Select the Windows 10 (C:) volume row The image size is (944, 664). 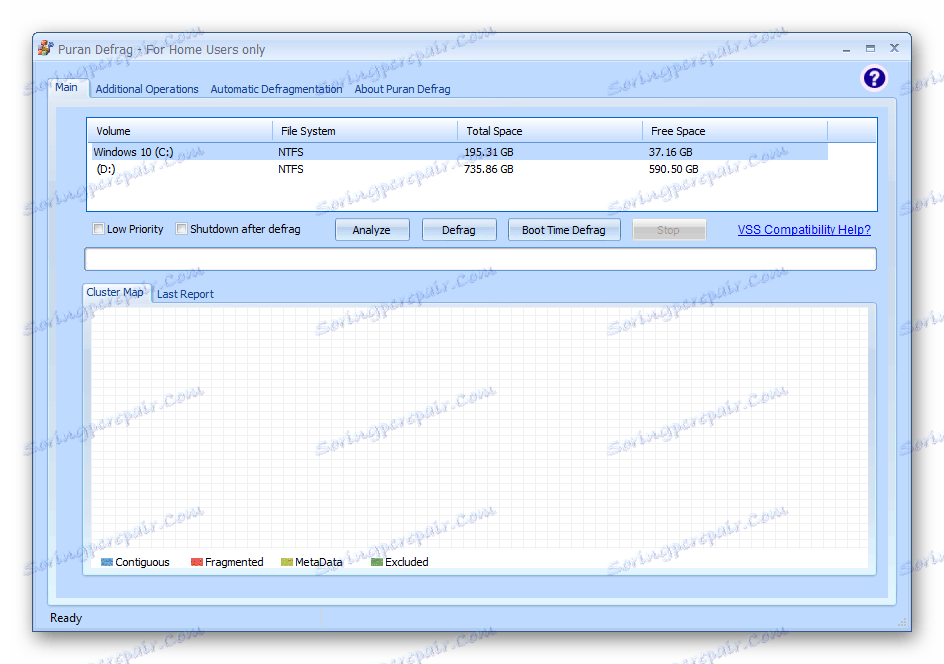(x=458, y=152)
